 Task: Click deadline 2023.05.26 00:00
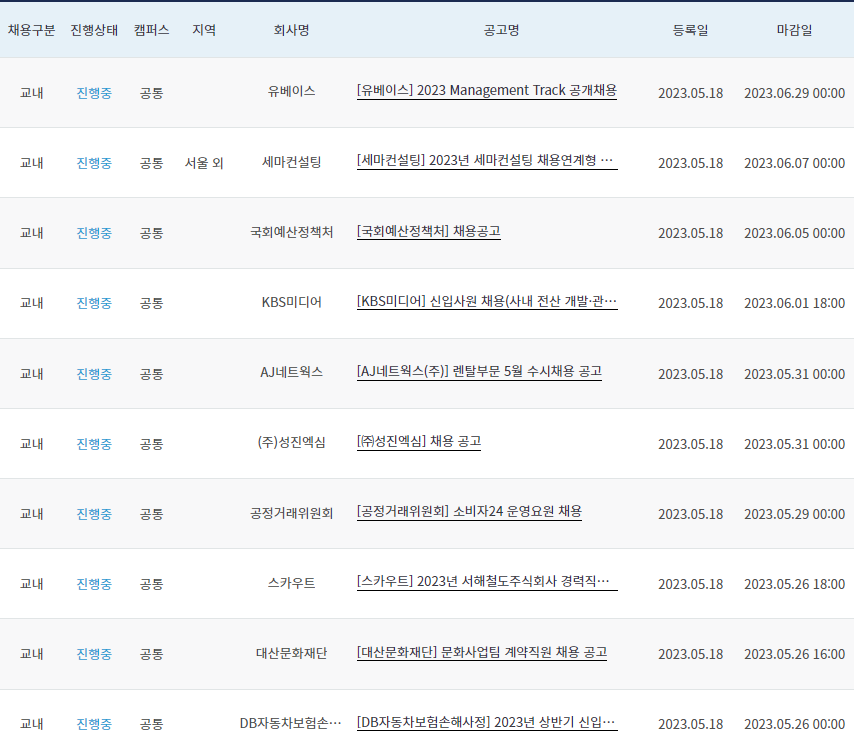pyautogui.click(x=794, y=724)
